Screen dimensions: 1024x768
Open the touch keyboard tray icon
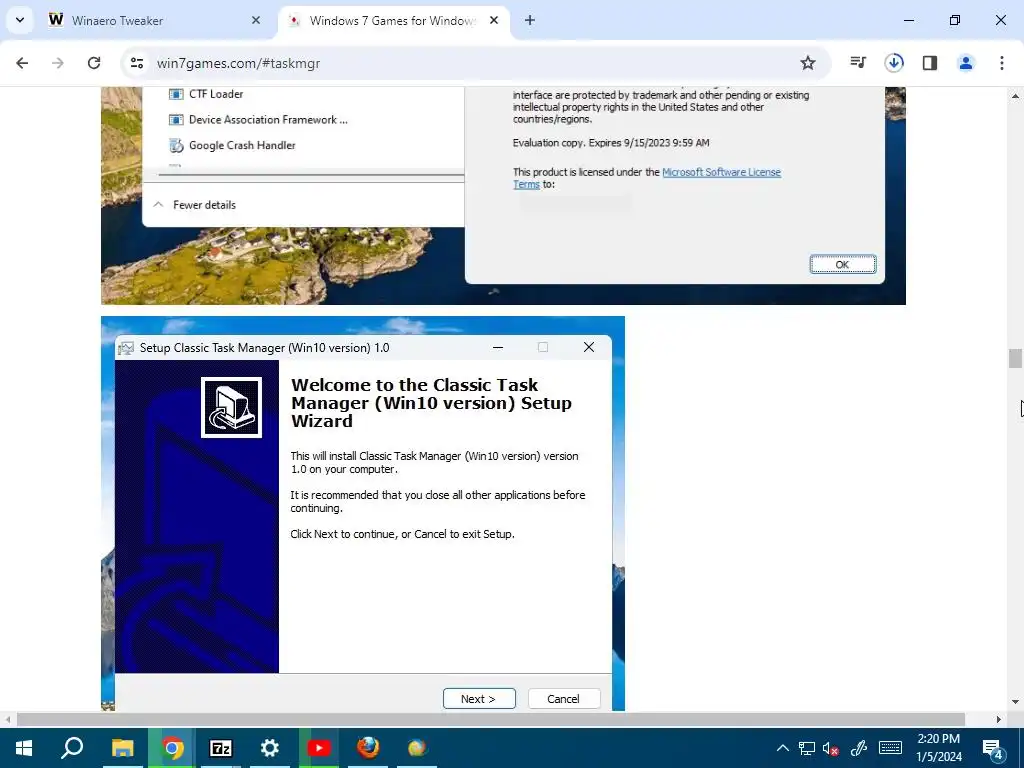click(890, 748)
